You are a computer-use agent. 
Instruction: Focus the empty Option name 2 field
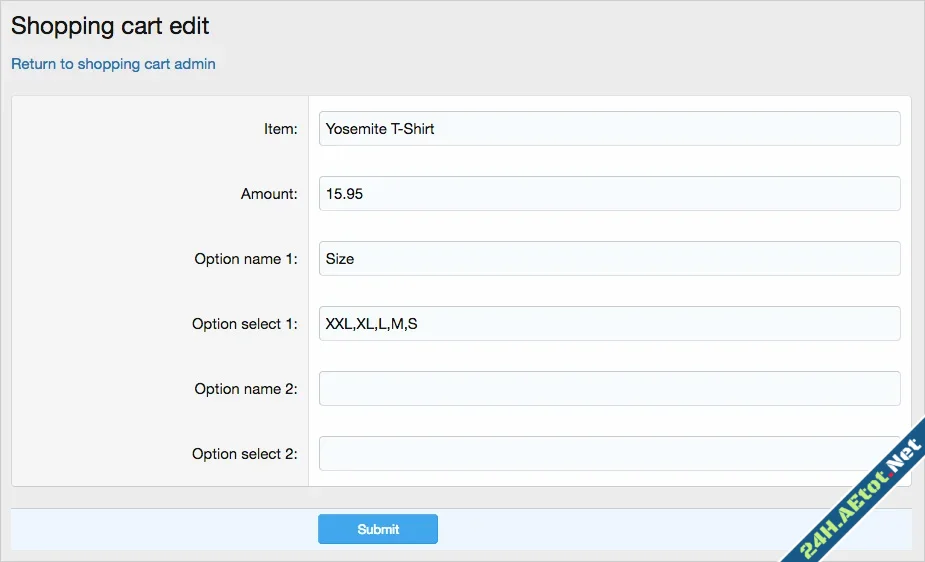[609, 389]
